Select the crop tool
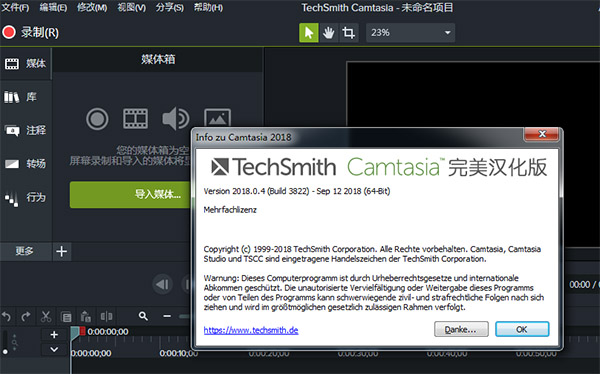 [x=348, y=33]
